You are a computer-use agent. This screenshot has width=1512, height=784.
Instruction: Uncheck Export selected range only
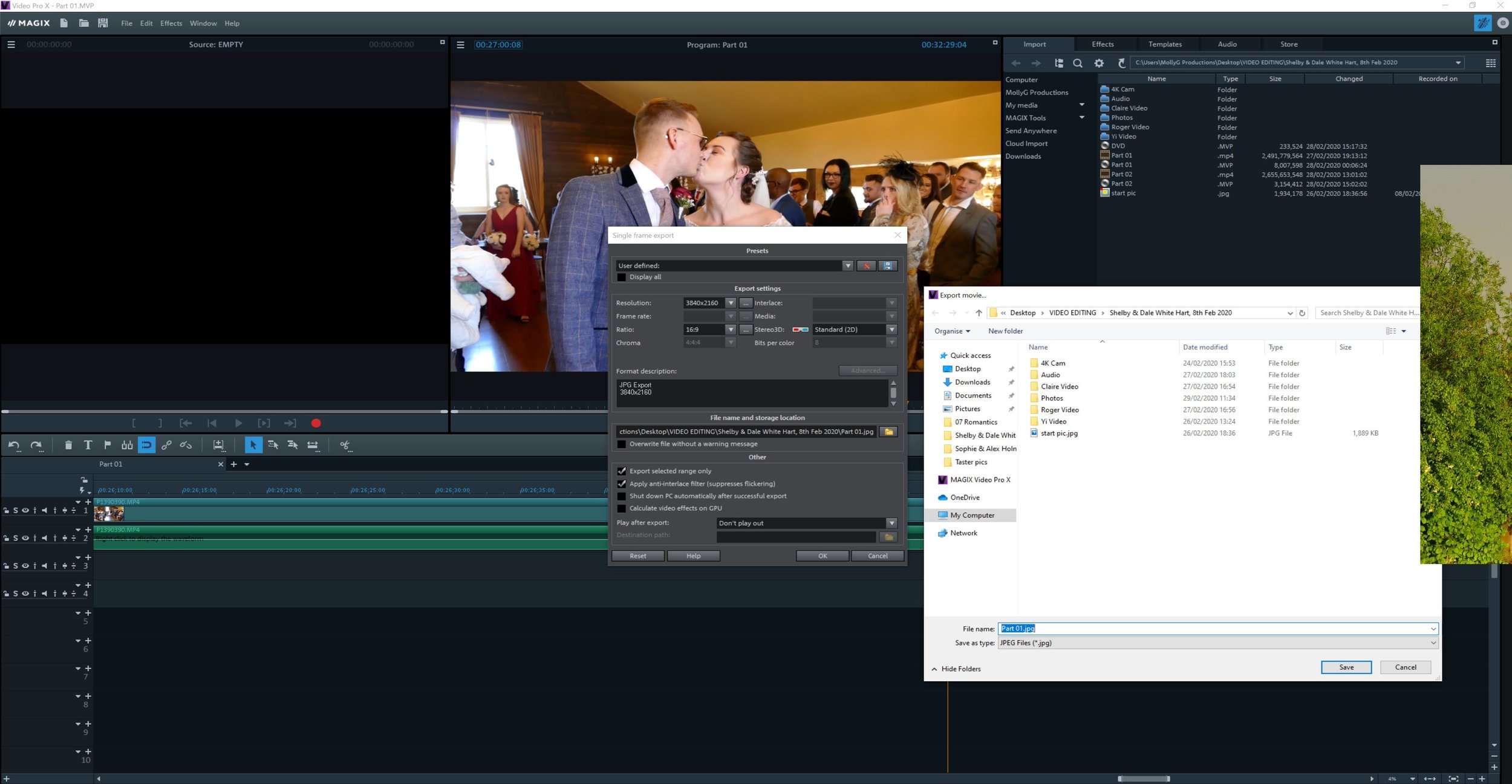coord(622,471)
